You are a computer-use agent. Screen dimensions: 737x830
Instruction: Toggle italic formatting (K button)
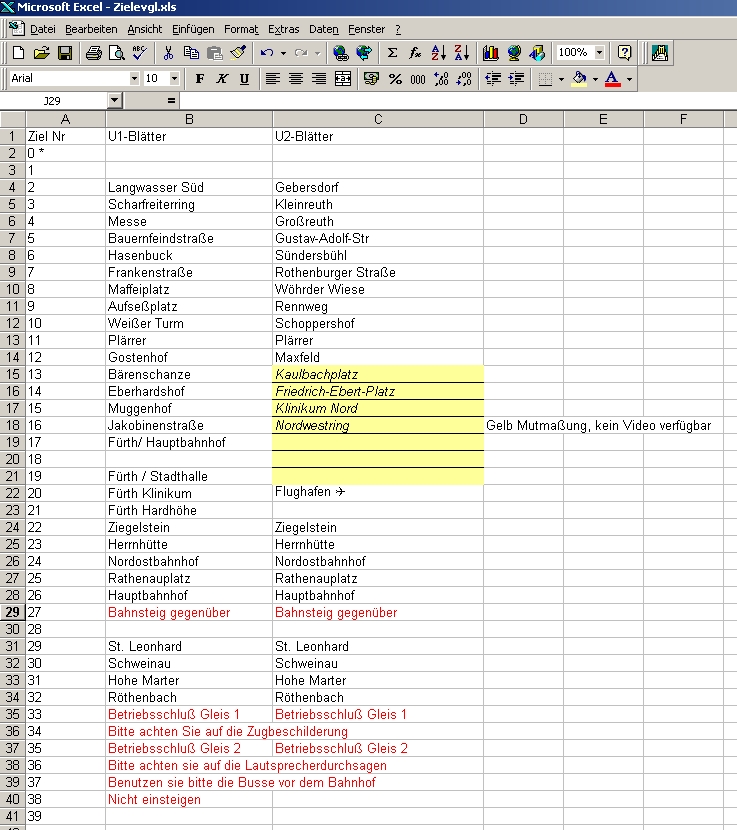pyautogui.click(x=222, y=79)
